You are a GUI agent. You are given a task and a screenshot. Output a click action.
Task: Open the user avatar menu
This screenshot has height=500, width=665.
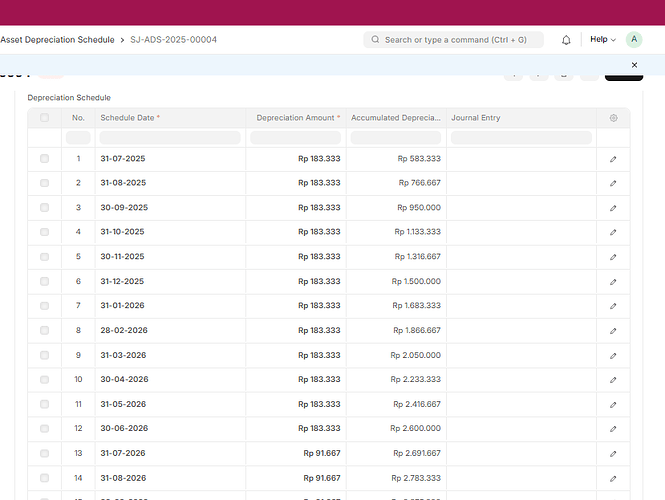point(634,39)
